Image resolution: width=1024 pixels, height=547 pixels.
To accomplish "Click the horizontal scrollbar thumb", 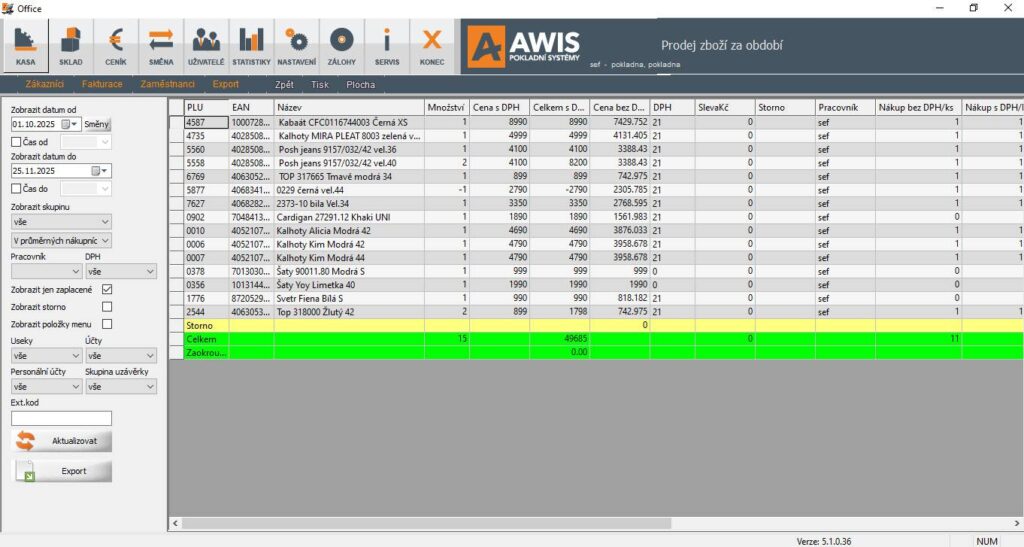I will point(426,524).
